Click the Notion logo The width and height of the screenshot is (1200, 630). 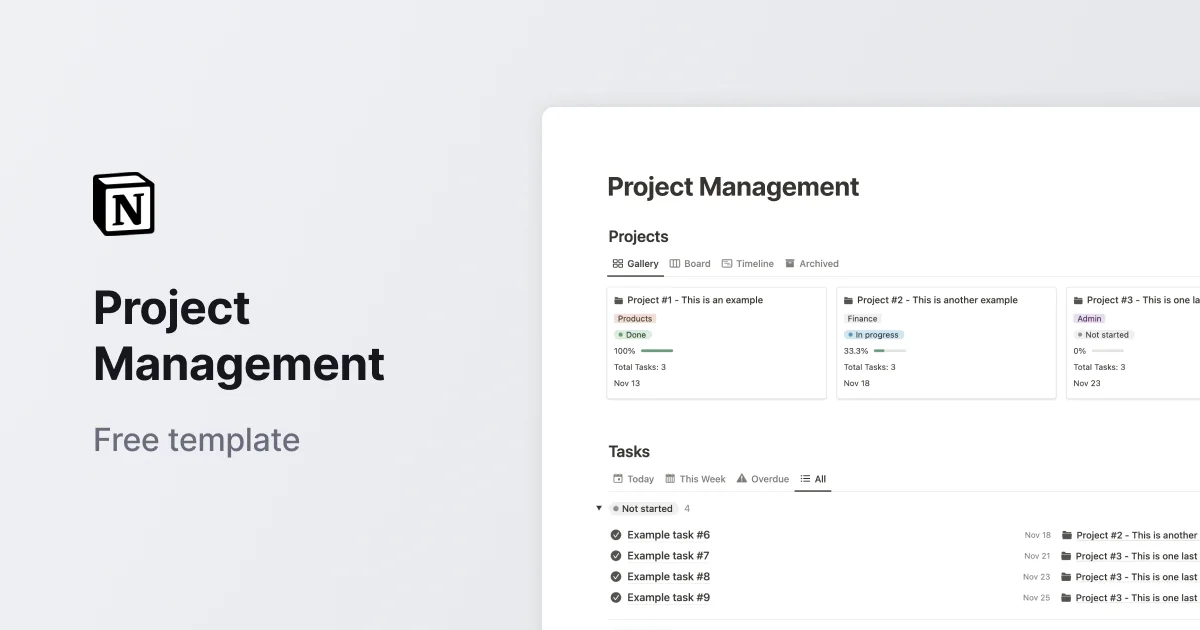123,203
